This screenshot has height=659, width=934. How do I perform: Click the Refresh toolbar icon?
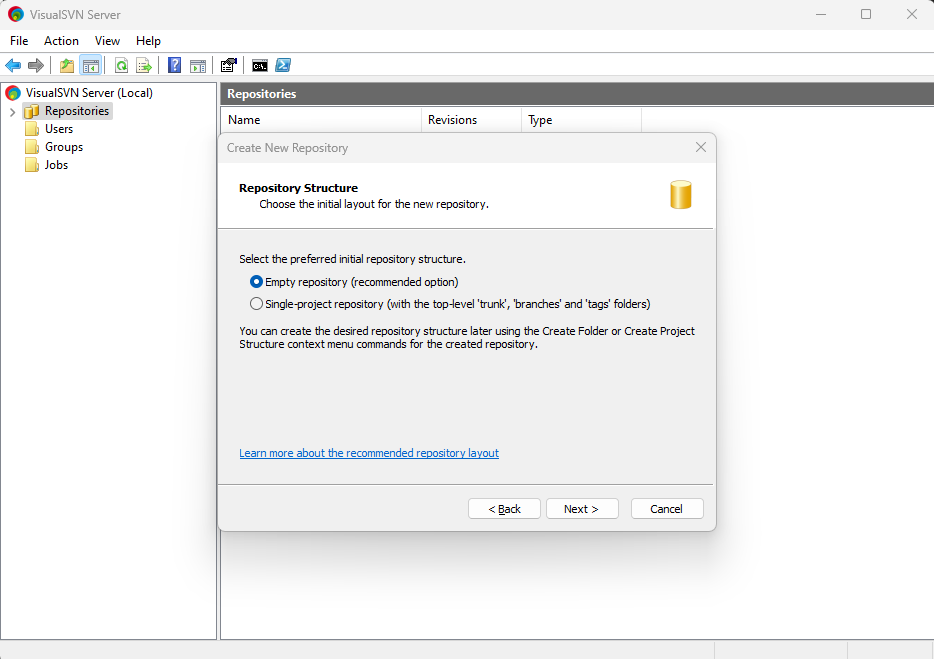(x=121, y=66)
